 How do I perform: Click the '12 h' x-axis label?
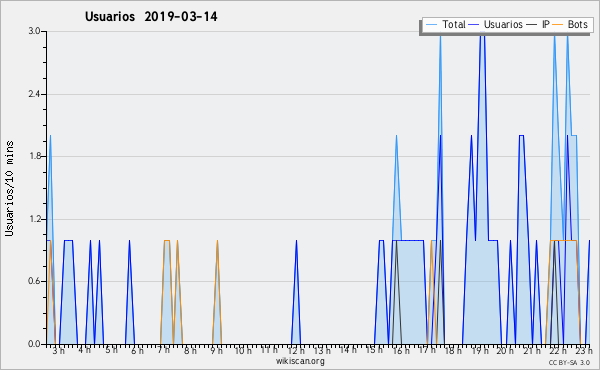(296, 351)
